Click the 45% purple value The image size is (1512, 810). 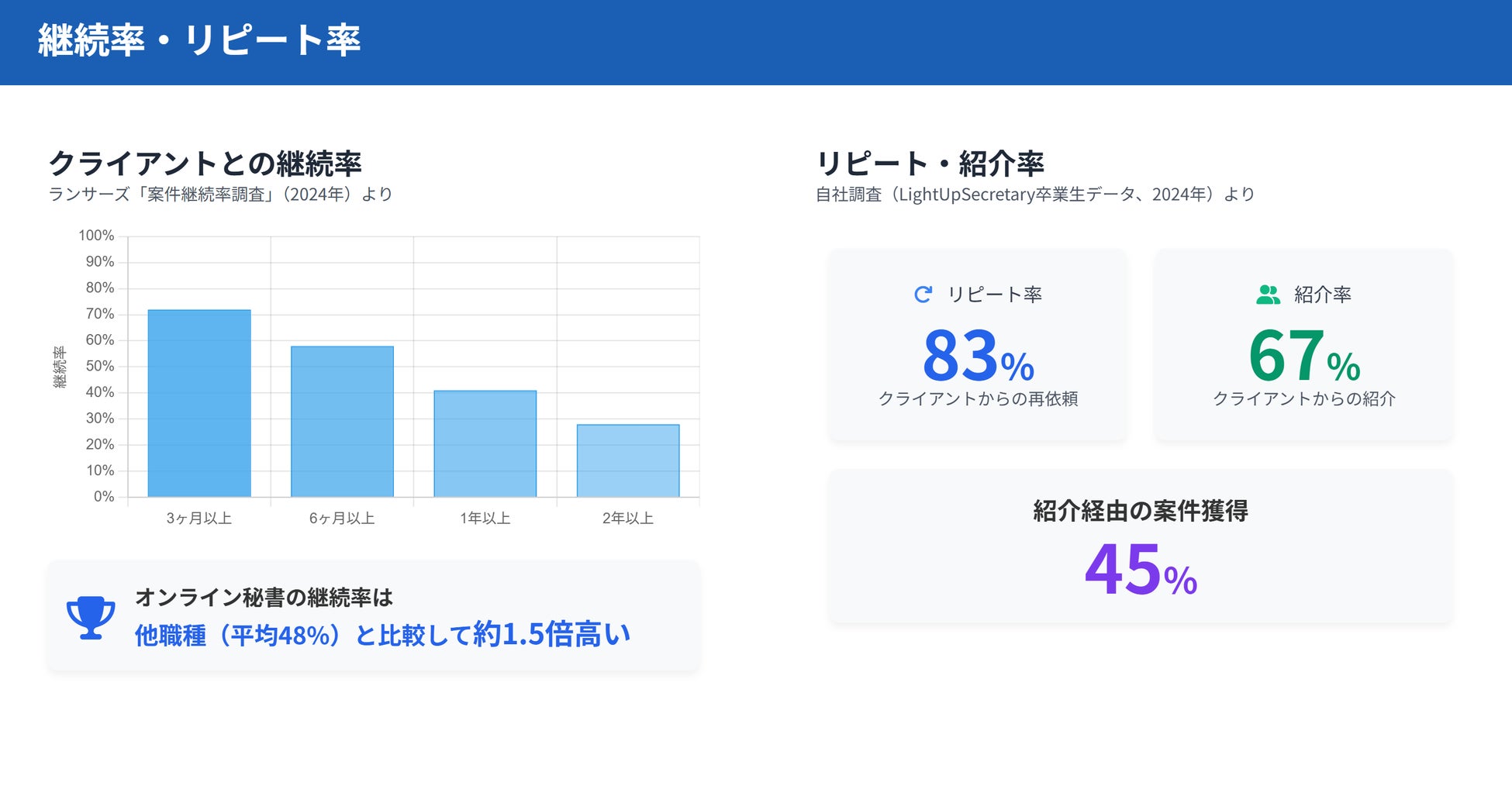[1141, 570]
